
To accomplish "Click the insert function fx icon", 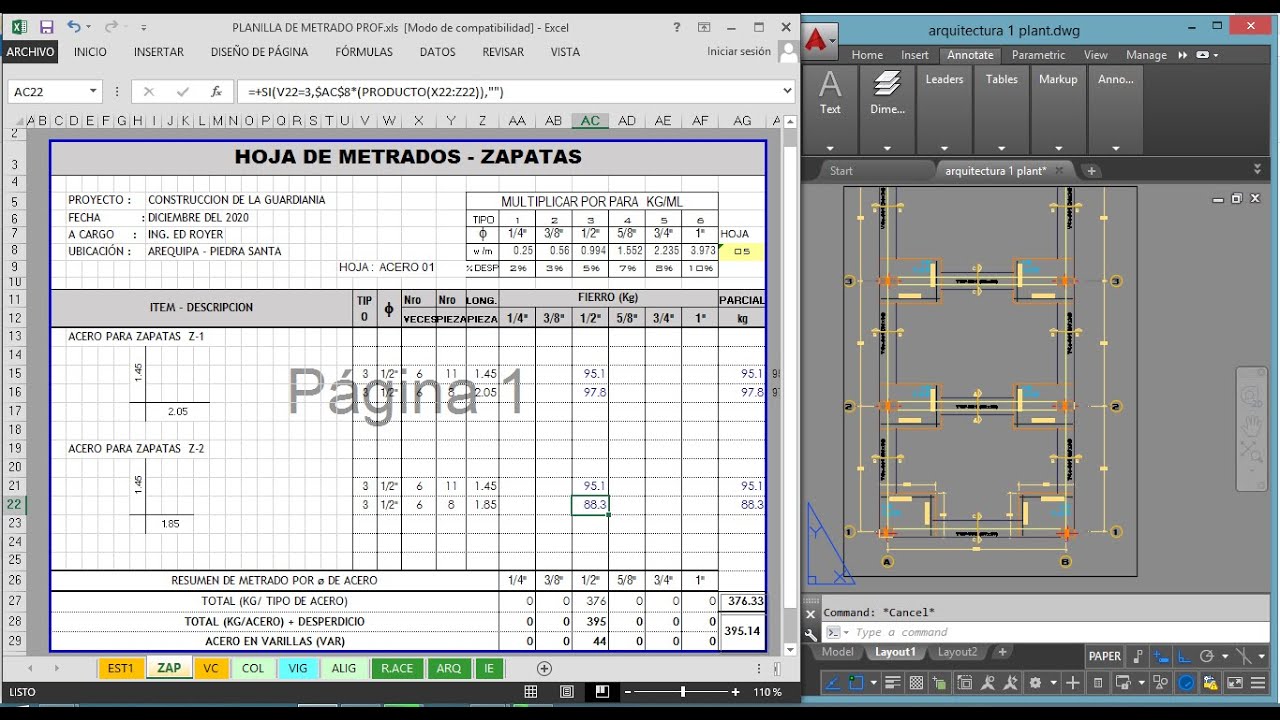I will pos(216,91).
